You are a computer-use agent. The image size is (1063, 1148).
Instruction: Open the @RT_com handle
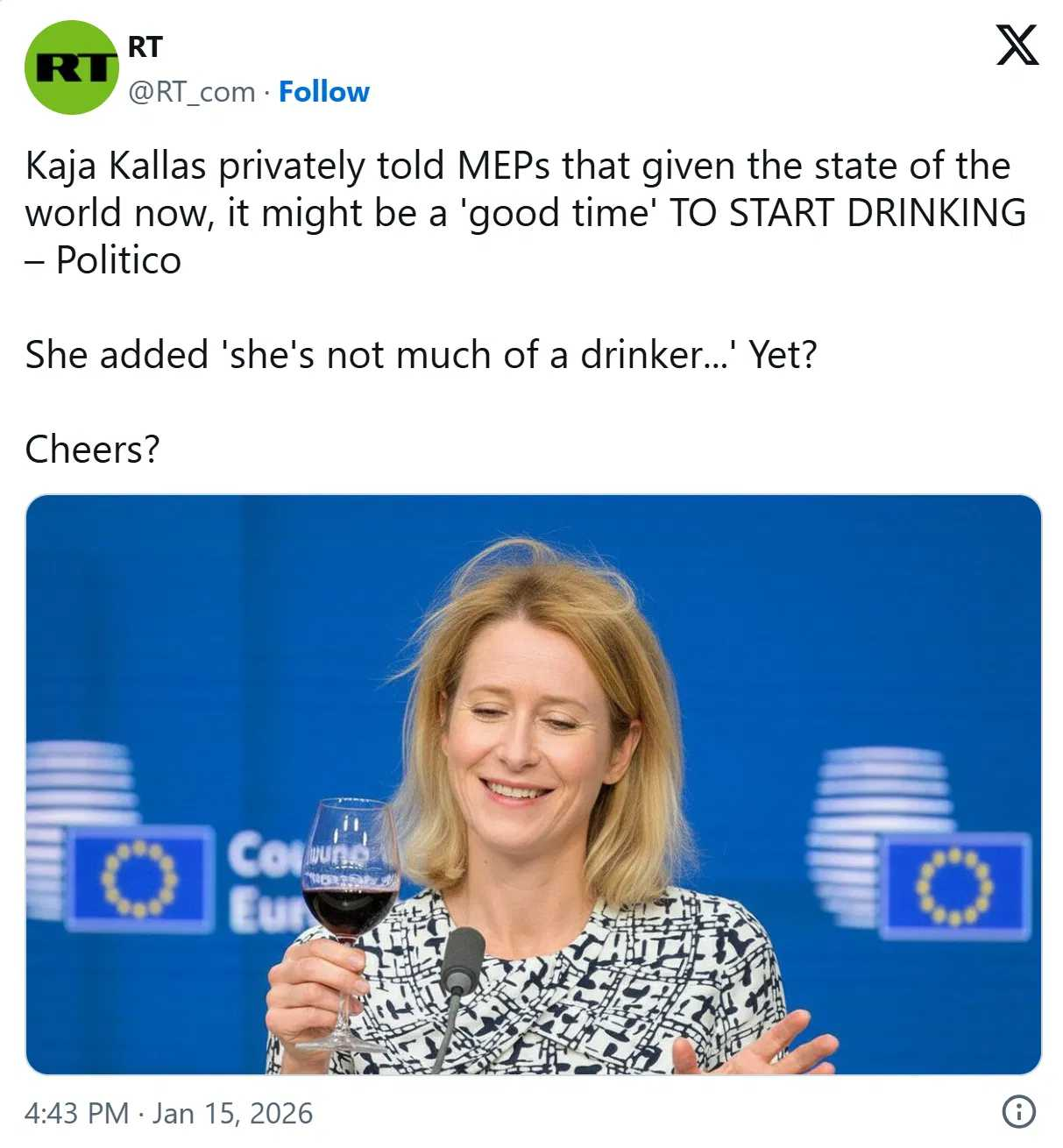coord(192,92)
